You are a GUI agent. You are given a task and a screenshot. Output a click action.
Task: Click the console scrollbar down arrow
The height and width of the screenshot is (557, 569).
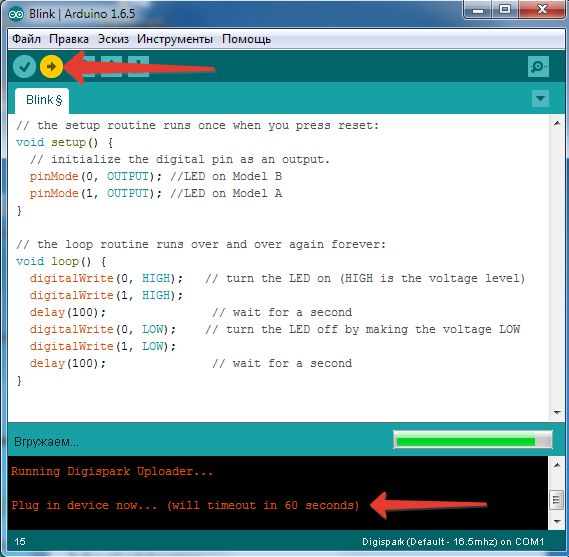(557, 522)
